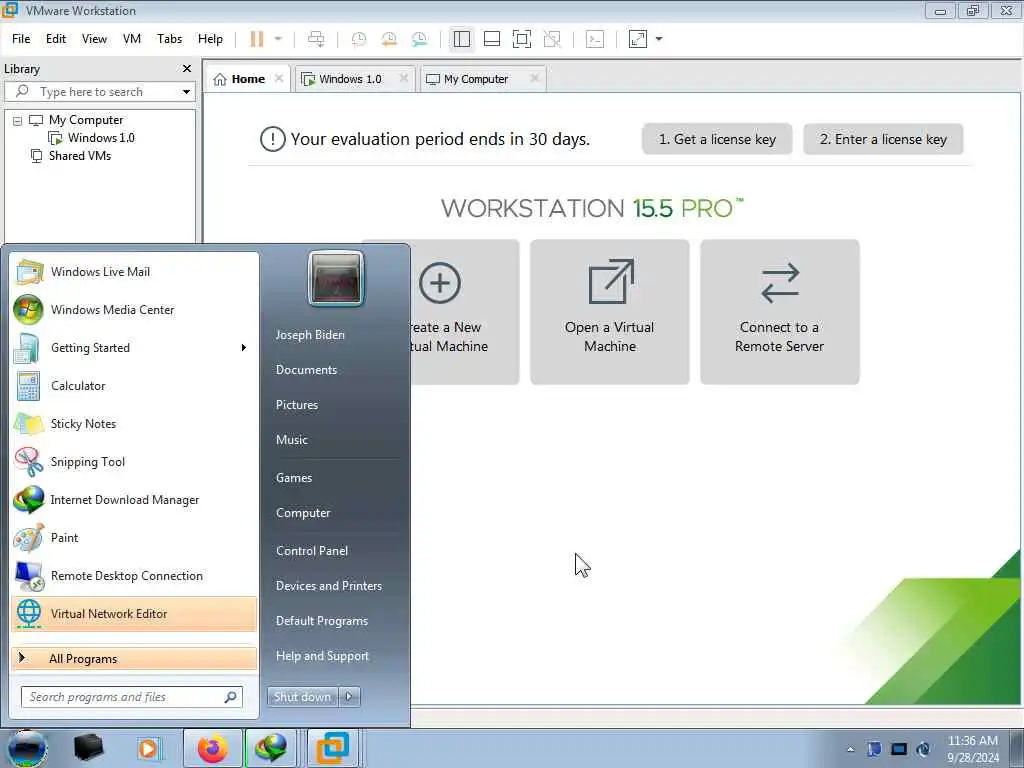Open the Help menu

click(x=210, y=39)
